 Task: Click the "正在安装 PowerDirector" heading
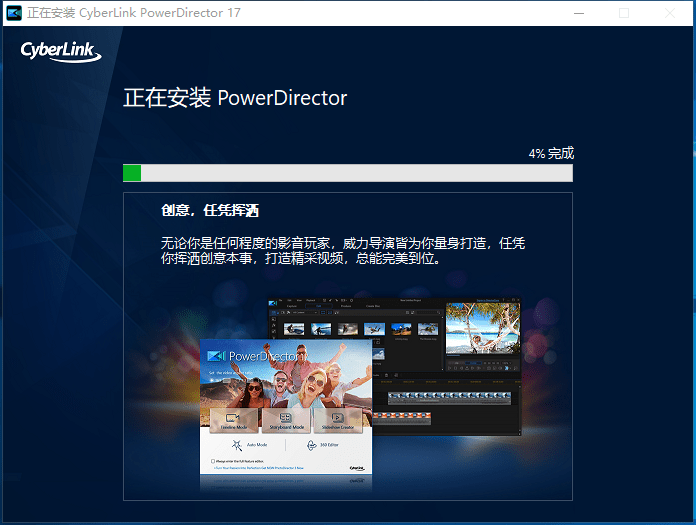pos(235,98)
